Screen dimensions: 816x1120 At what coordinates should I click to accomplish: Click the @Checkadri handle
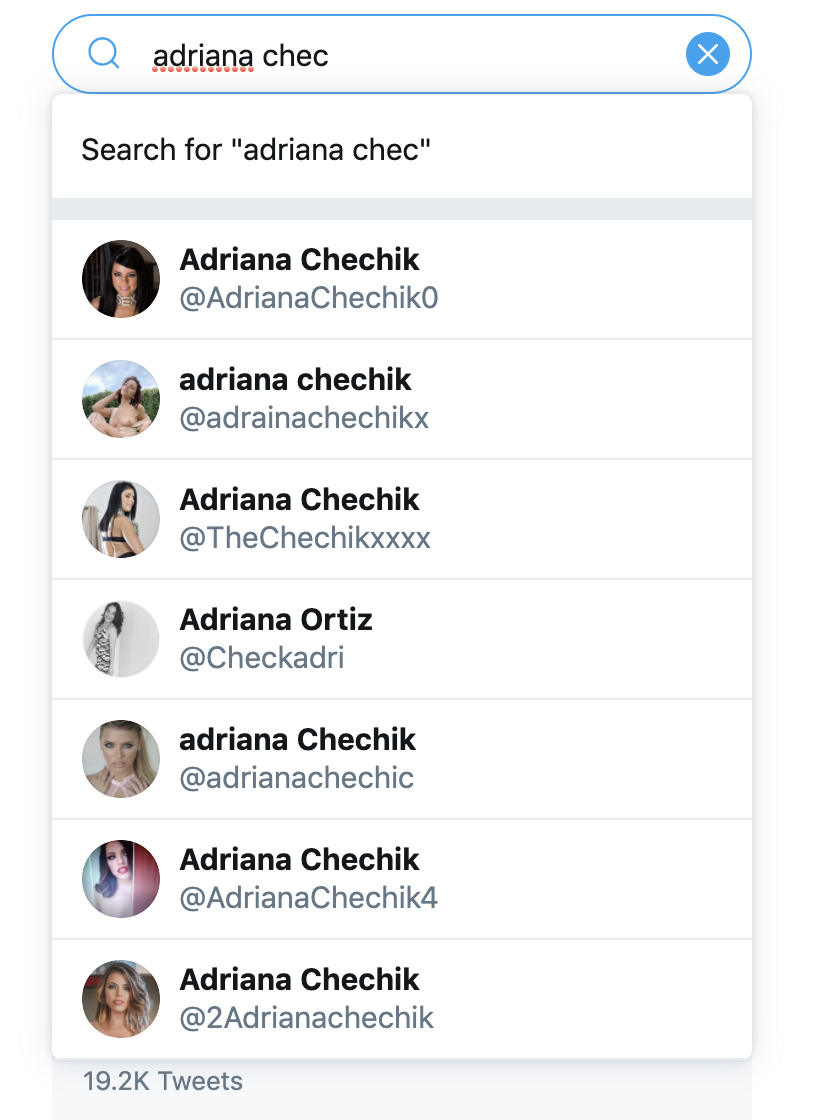[262, 658]
